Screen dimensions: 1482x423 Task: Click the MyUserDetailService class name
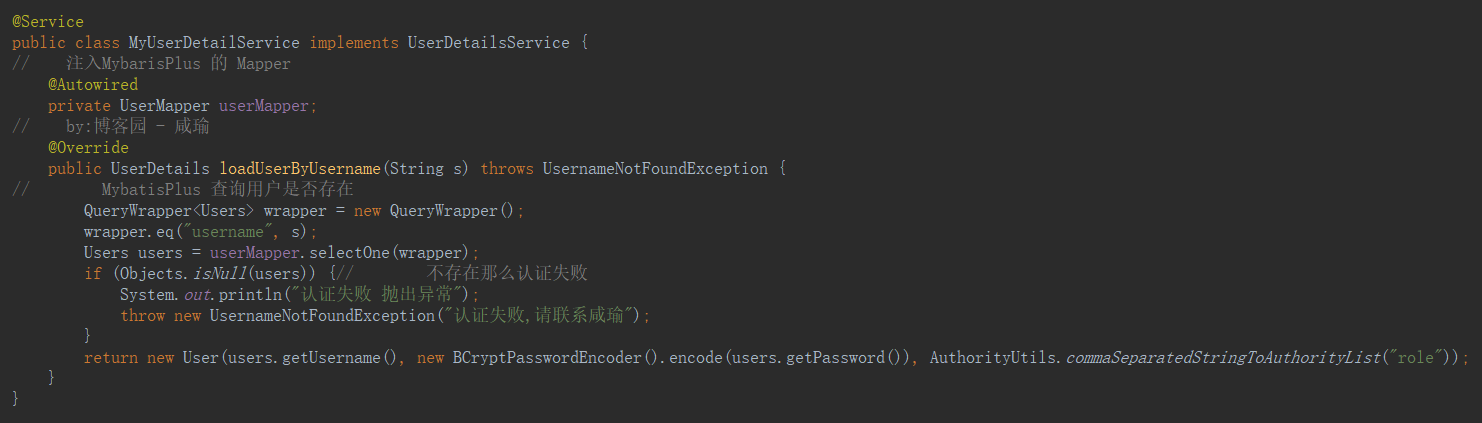coord(214,43)
